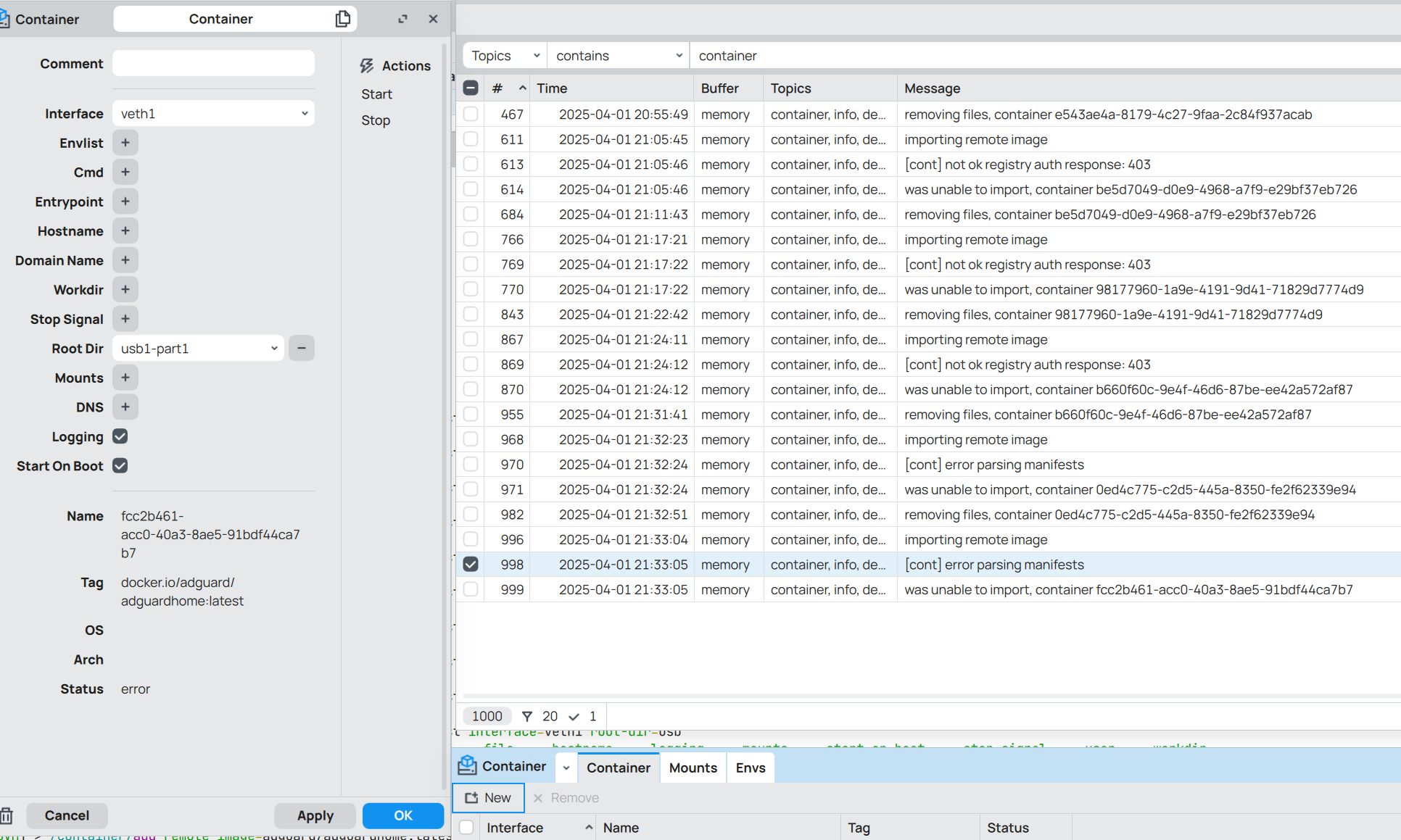Add a Mounts entry with plus icon
Screen dimensions: 1401x840
(125, 378)
